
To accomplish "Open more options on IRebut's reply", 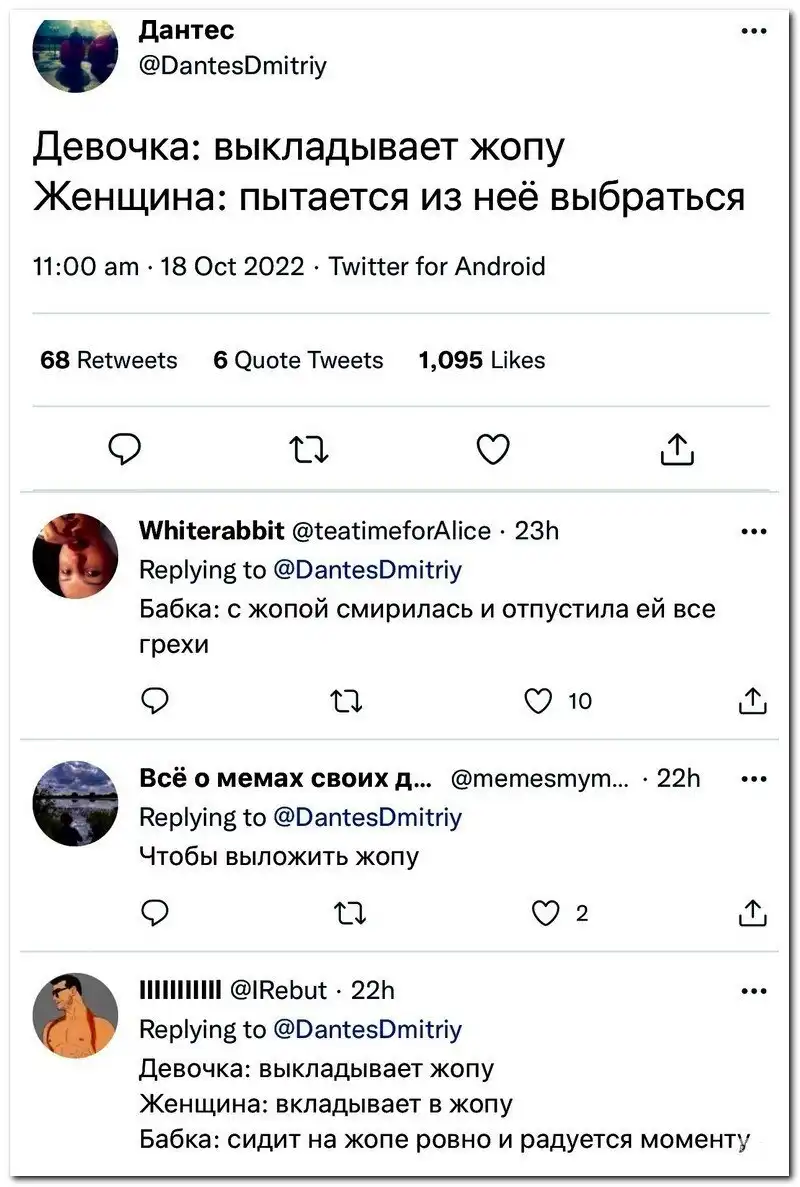I will pyautogui.click(x=755, y=991).
